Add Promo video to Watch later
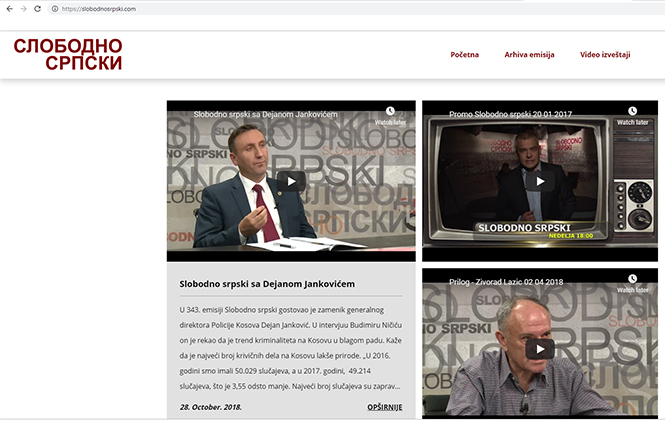 [x=632, y=115]
